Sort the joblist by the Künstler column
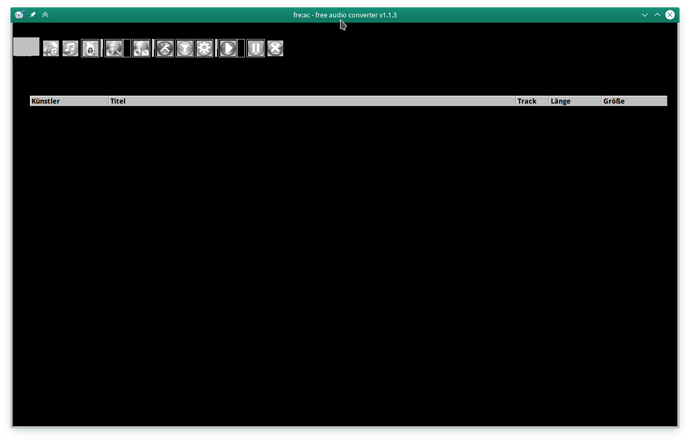 coord(69,101)
